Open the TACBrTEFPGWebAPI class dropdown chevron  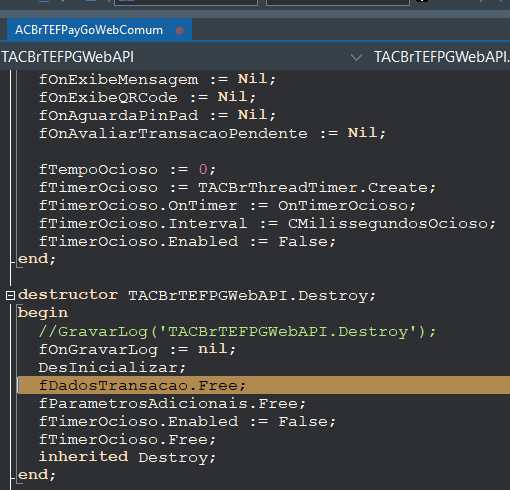[x=356, y=57]
